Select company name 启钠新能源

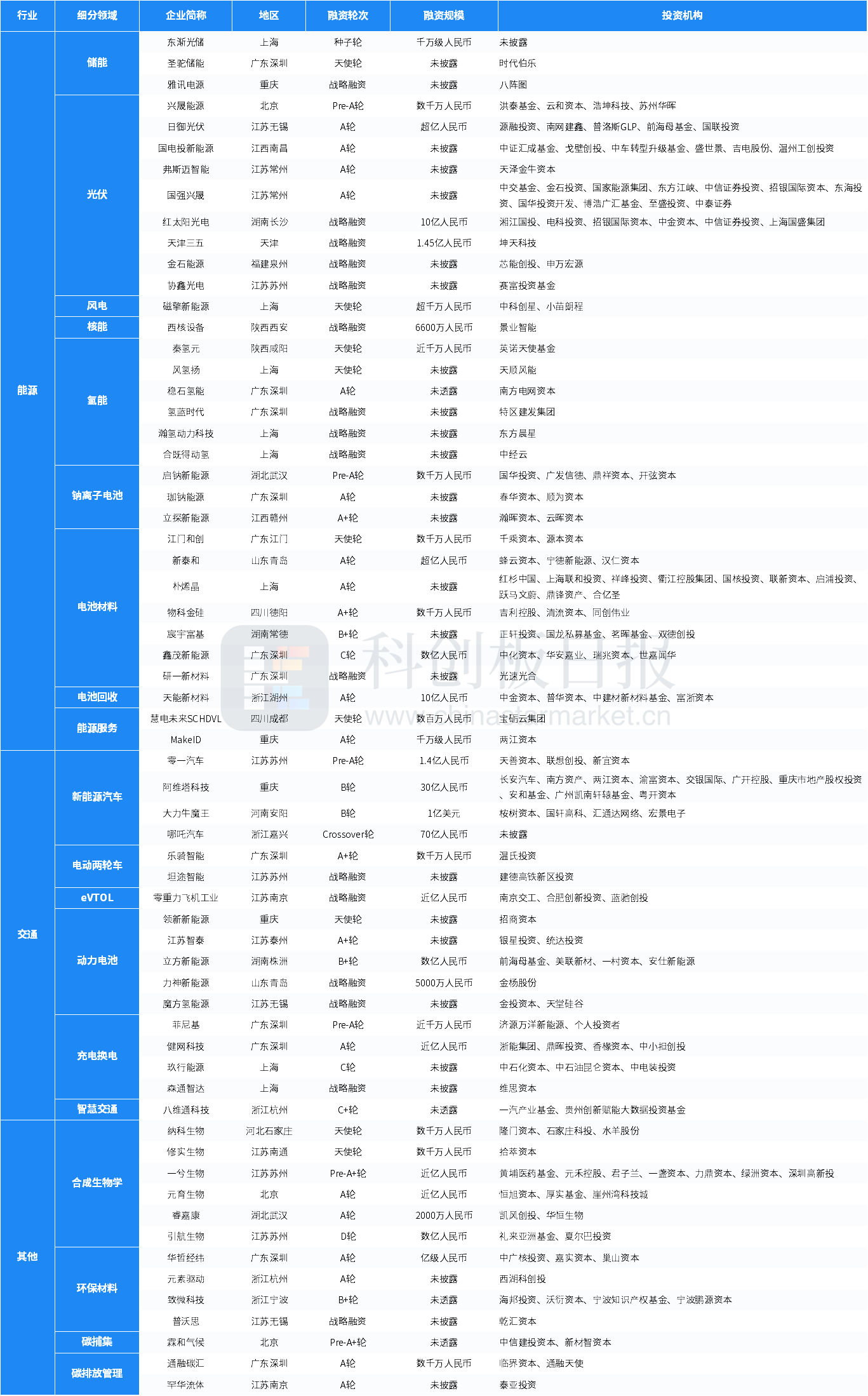pos(186,476)
